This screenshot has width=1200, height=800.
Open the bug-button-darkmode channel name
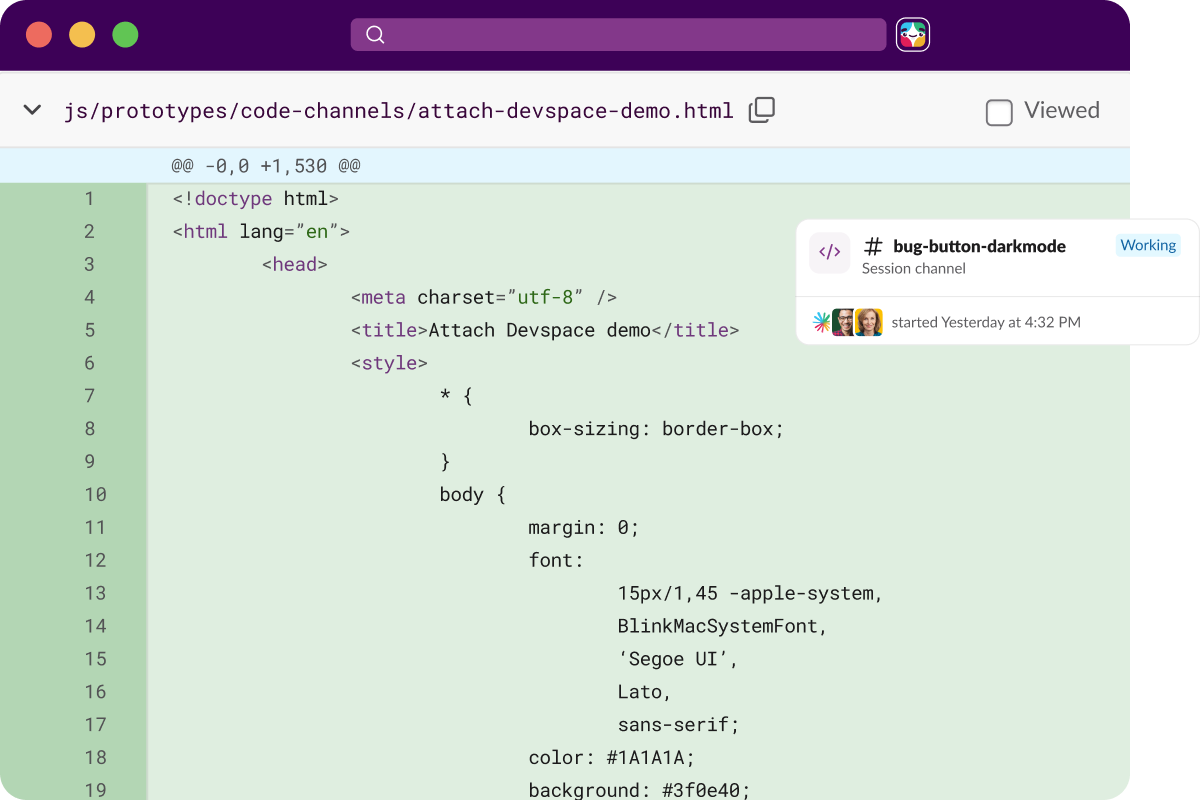(979, 246)
